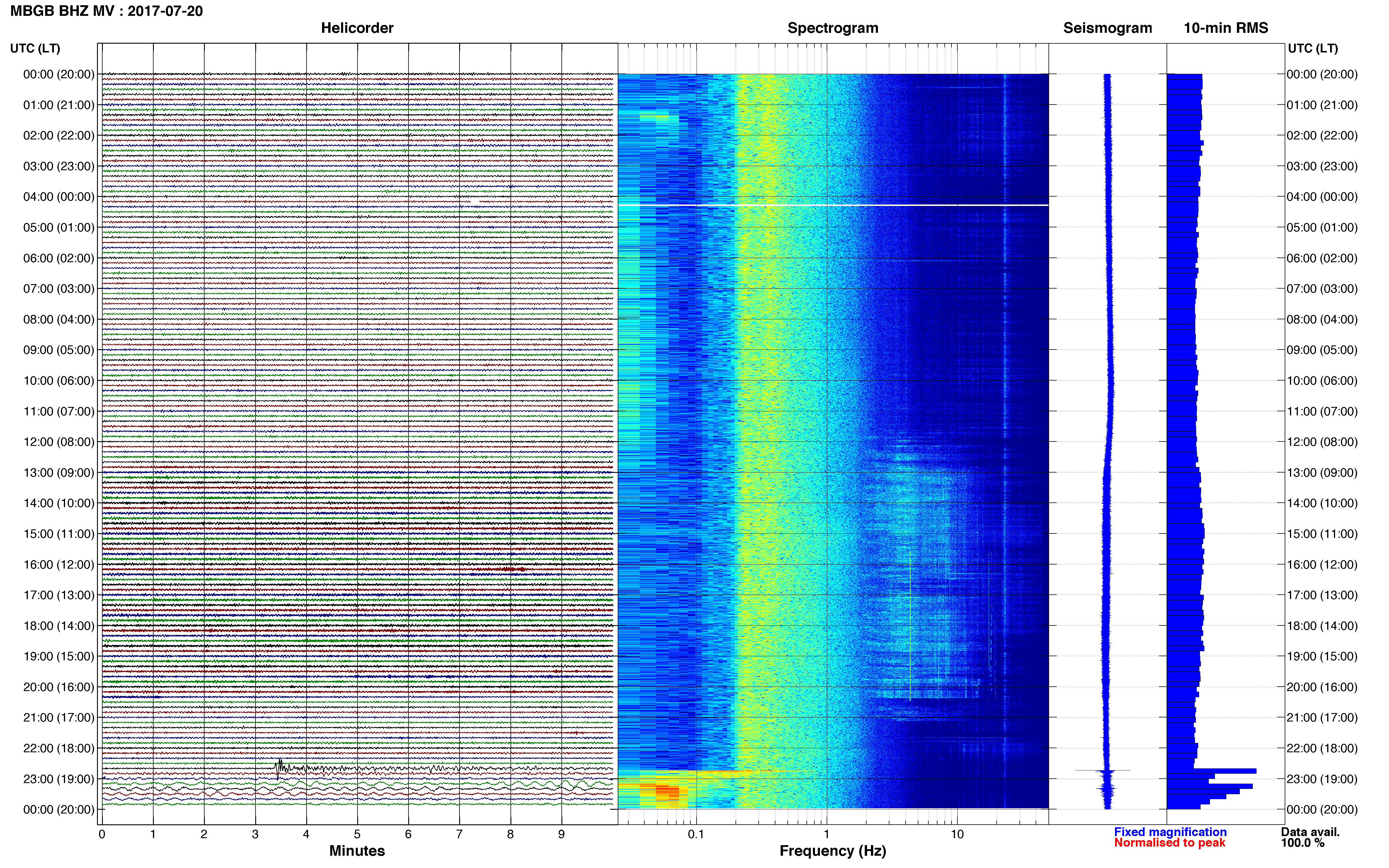This screenshot has height=868, width=1389.
Task: Click the blue 'Fixed magnification' legend text
Action: coord(1170,832)
